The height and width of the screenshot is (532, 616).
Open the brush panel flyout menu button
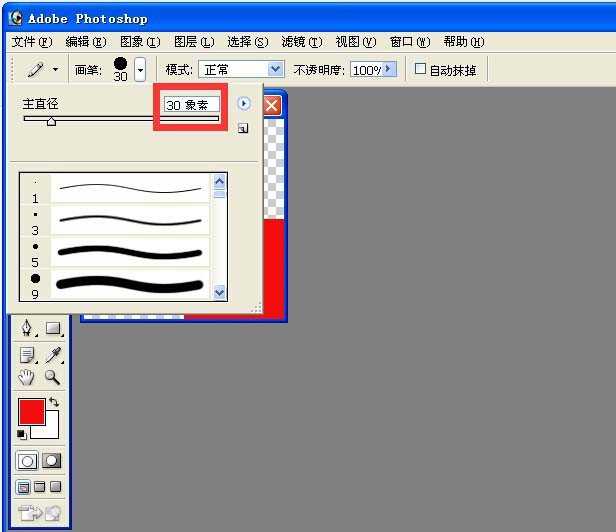(x=243, y=103)
